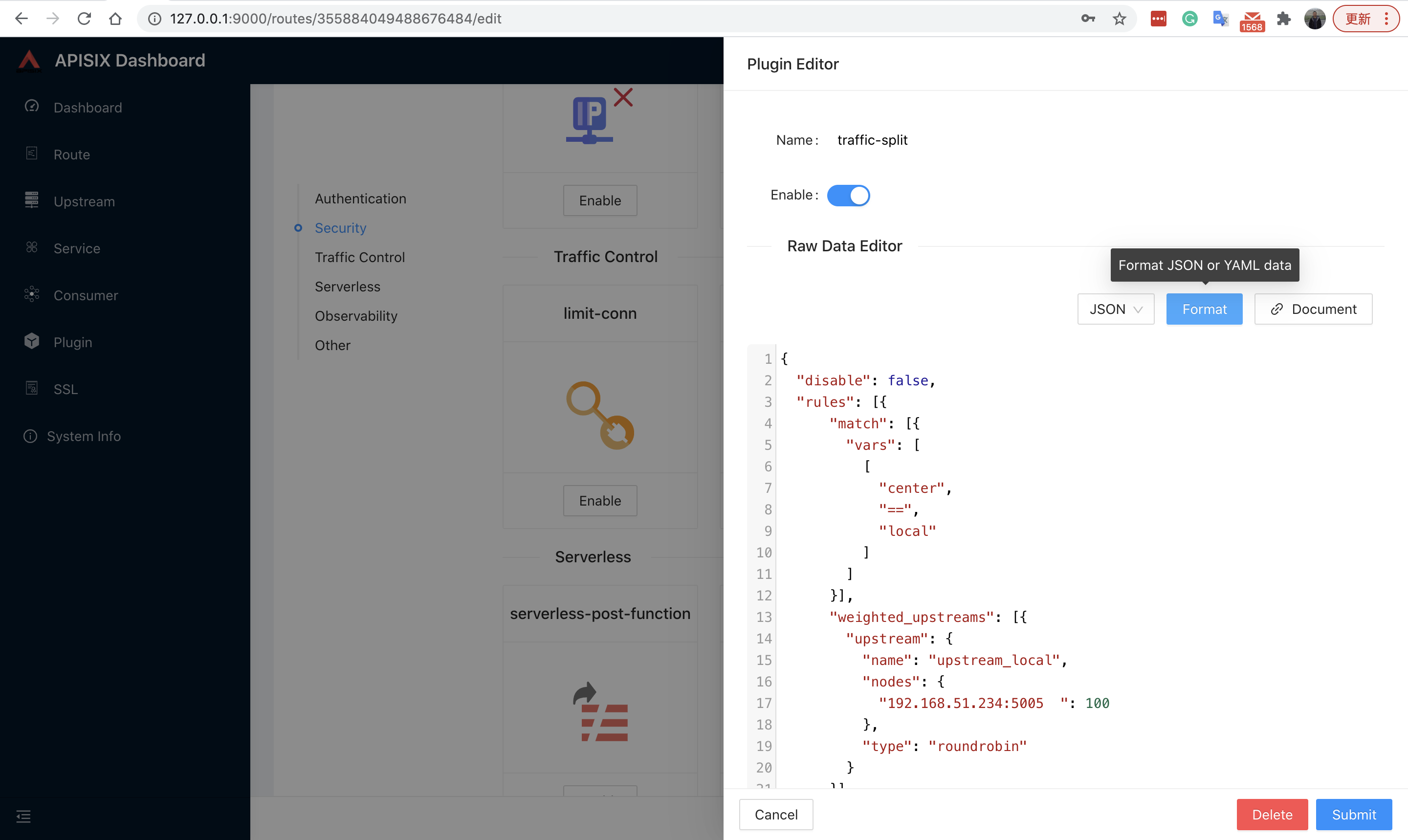Reload the page

click(x=84, y=19)
